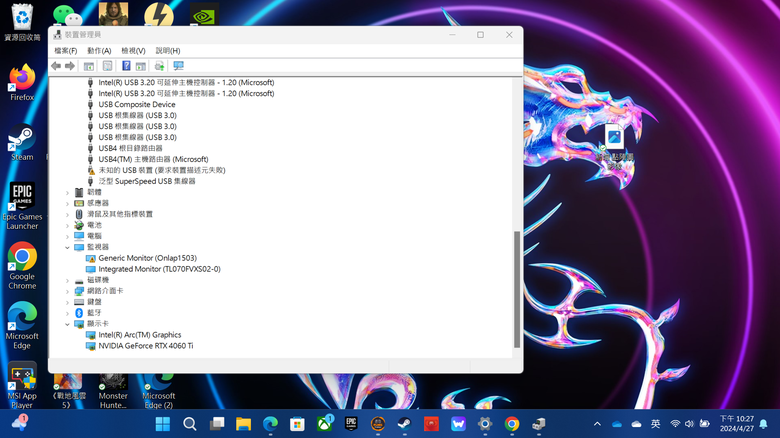This screenshot has height=438, width=780.
Task: Click the image file icon on the desktop
Action: tap(615, 147)
